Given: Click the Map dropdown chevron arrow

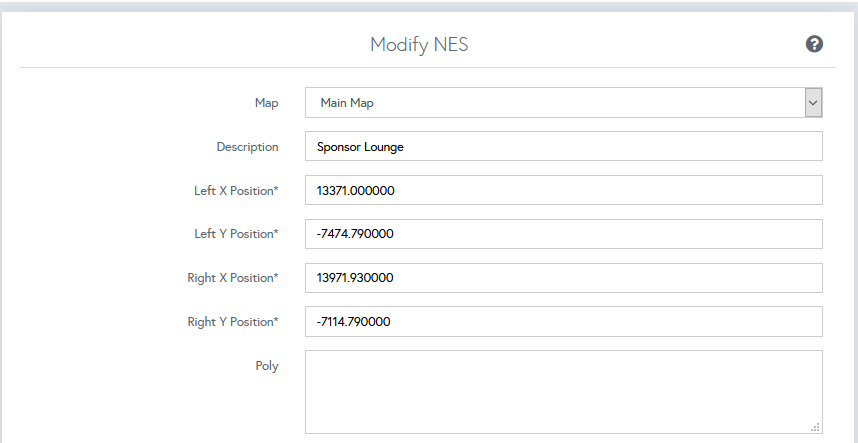Looking at the screenshot, I should (x=813, y=102).
